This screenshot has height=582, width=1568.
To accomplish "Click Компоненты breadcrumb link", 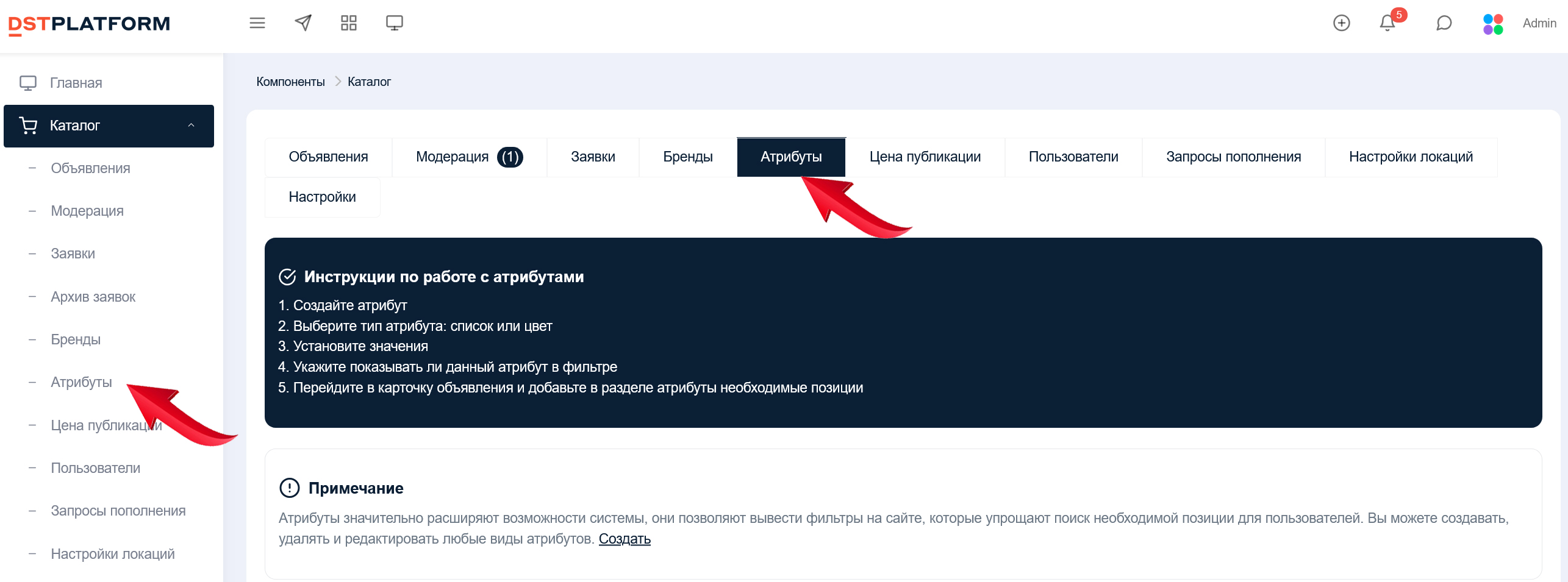I will point(290,82).
